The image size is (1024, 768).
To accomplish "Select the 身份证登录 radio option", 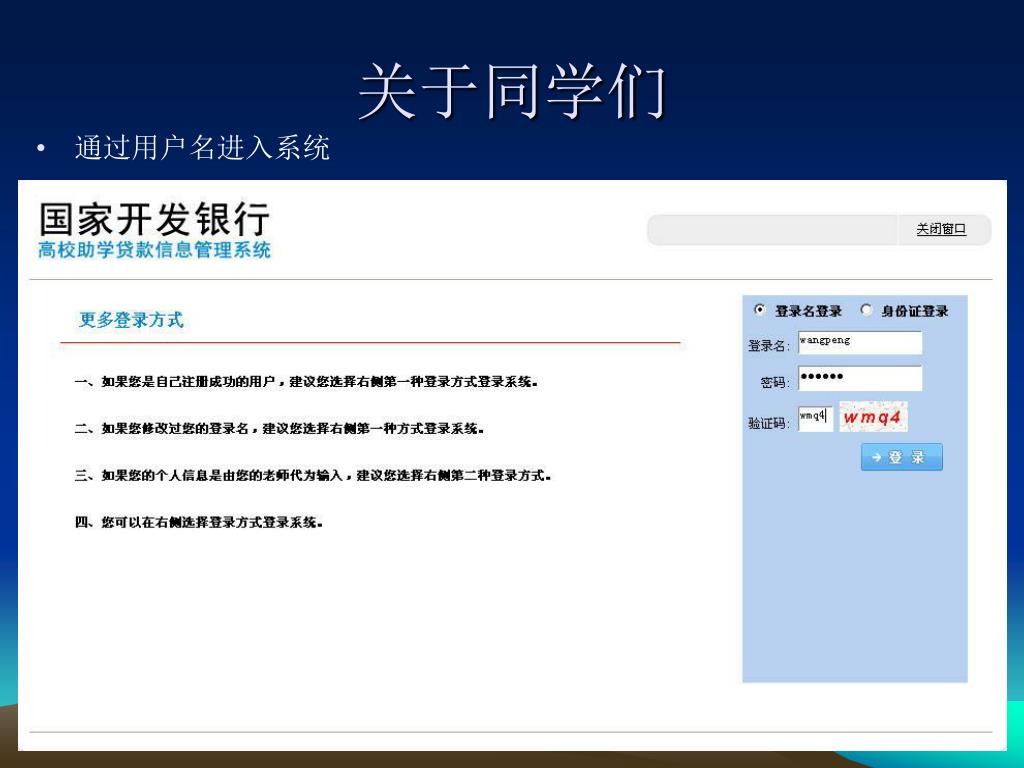I will tap(866, 310).
